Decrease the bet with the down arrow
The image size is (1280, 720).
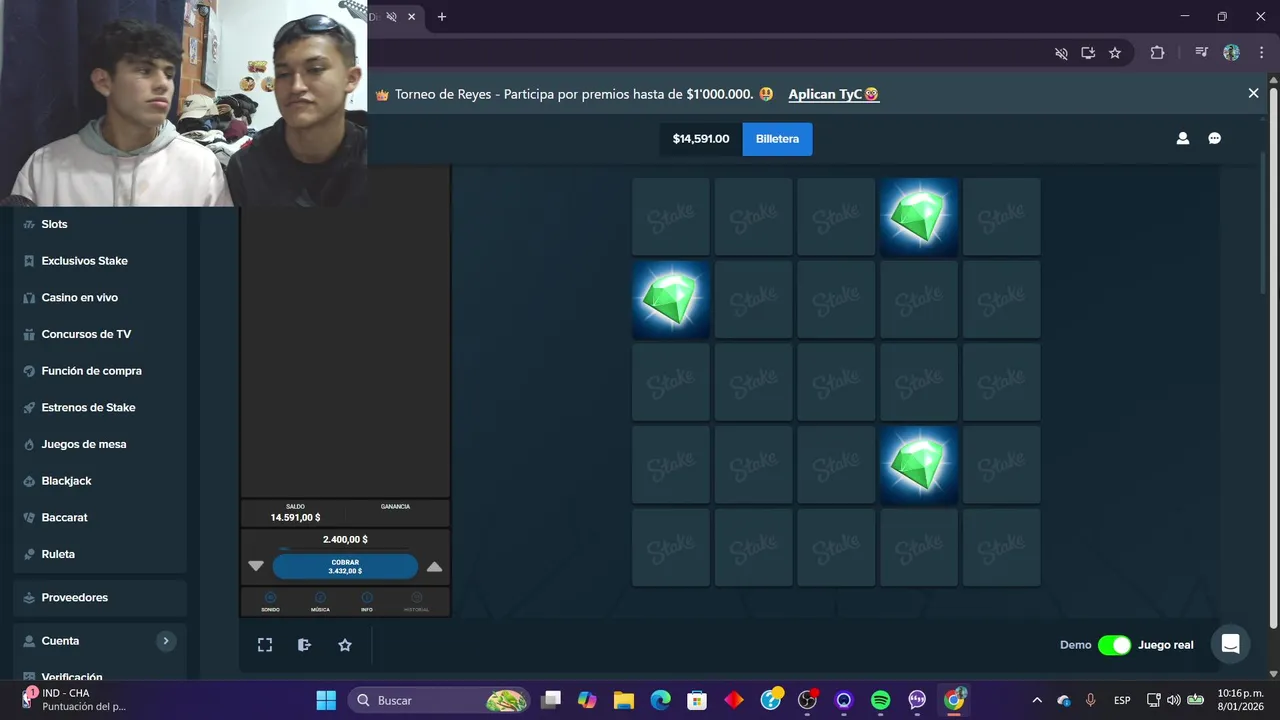(256, 566)
